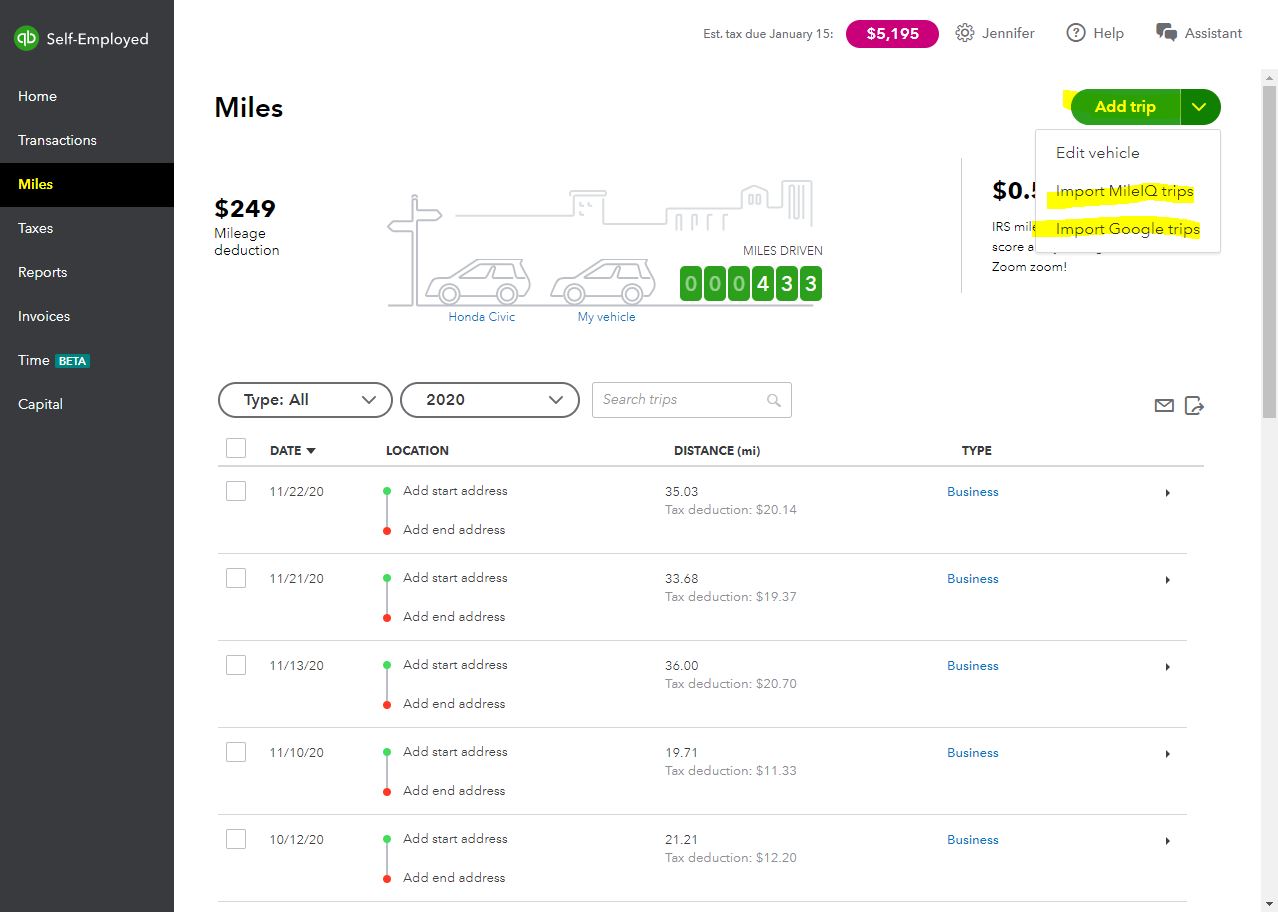The image size is (1278, 912).
Task: Click Business type for 11/10/20 trip
Action: click(x=973, y=753)
